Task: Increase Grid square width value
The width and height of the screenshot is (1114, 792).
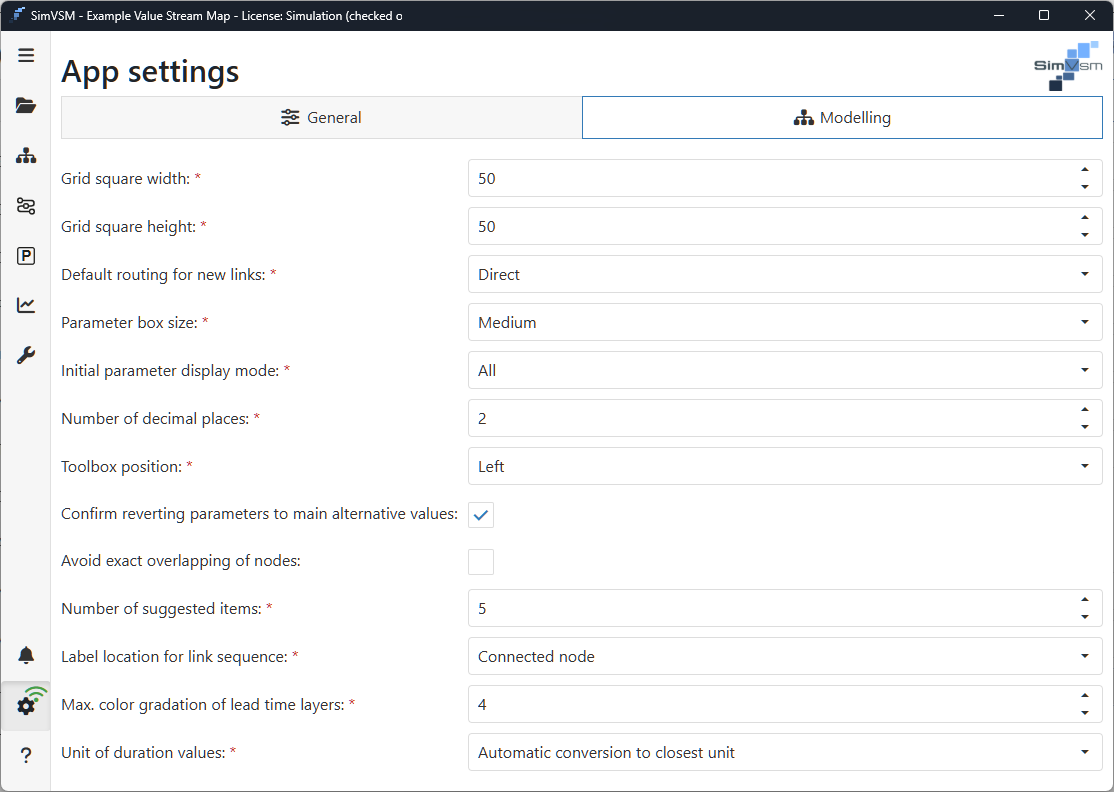Action: coord(1085,170)
